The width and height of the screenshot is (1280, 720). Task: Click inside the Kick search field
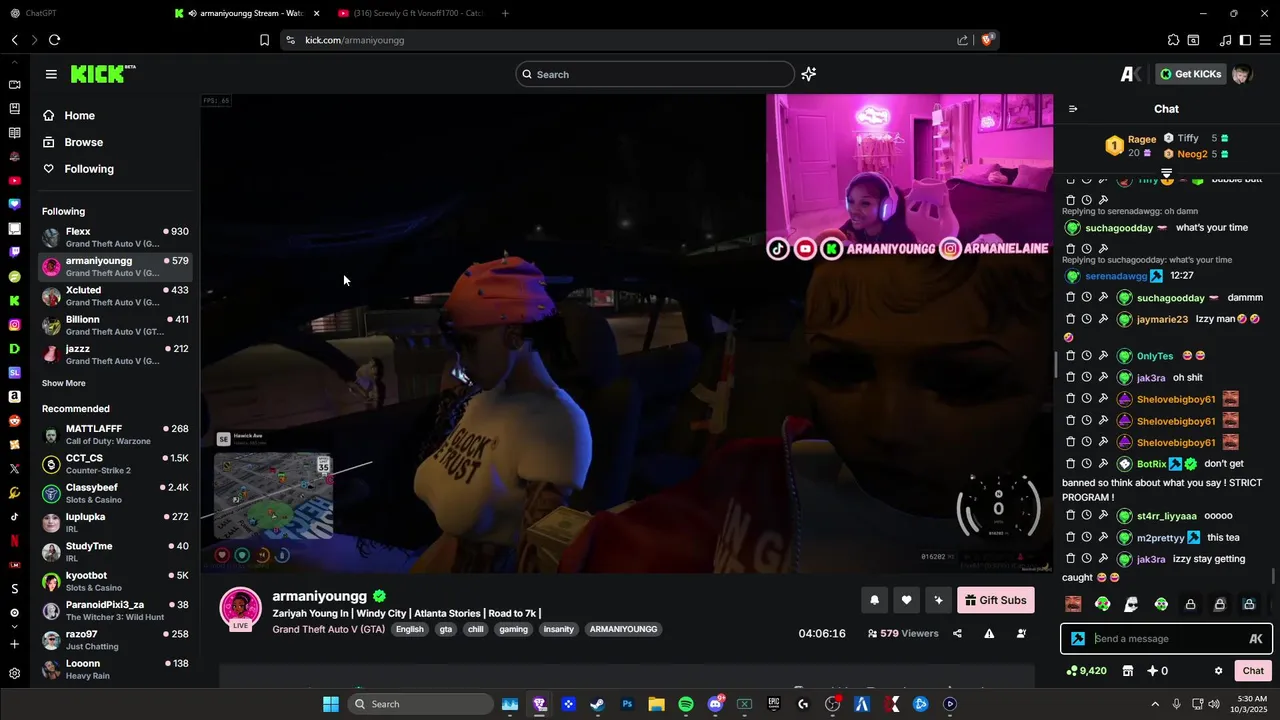(x=655, y=74)
